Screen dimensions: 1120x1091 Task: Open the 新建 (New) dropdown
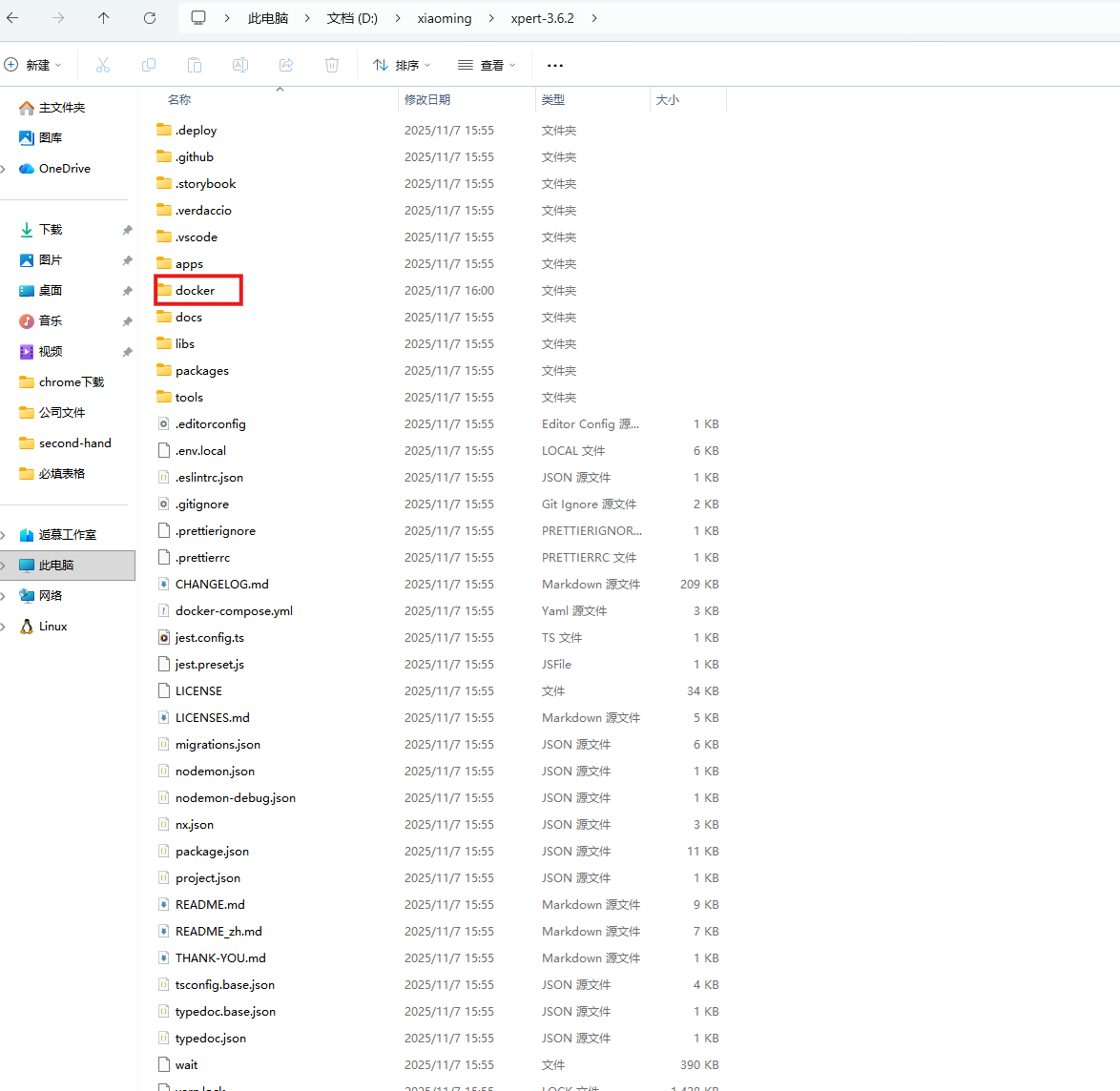pyautogui.click(x=32, y=65)
